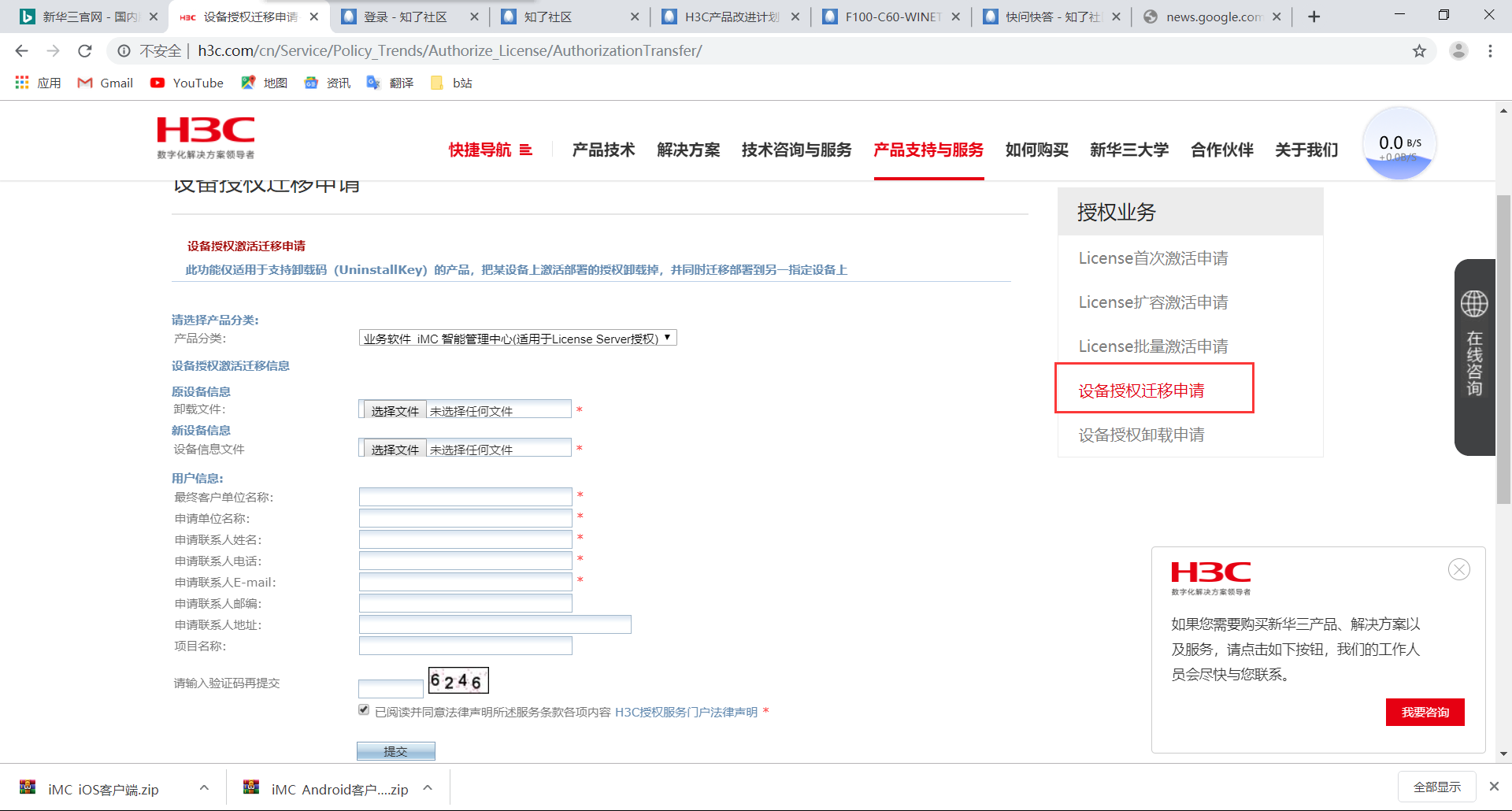
Task: Go to 设备授权卸载申请
Action: coord(1141,435)
